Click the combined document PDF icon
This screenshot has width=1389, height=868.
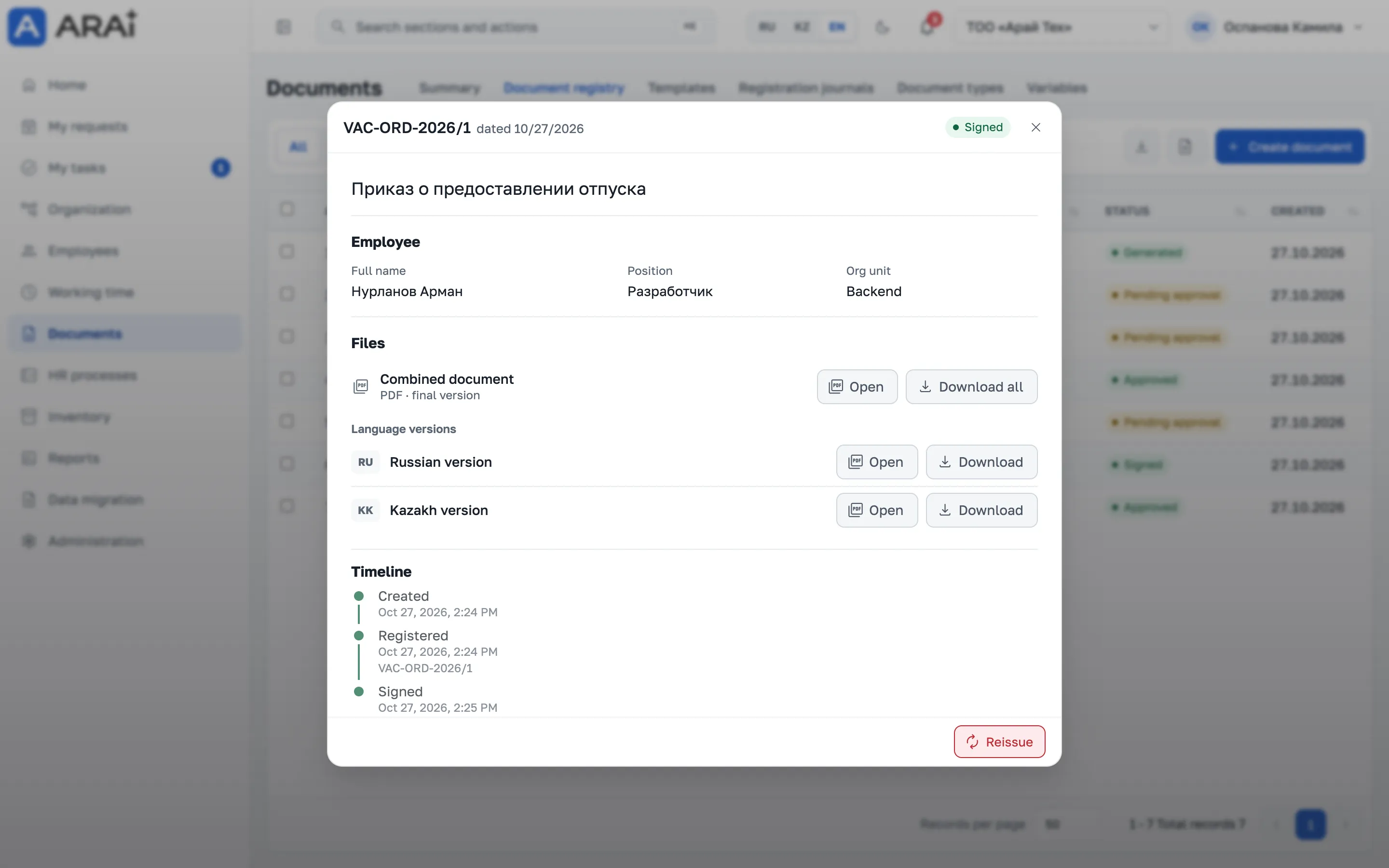[360, 387]
